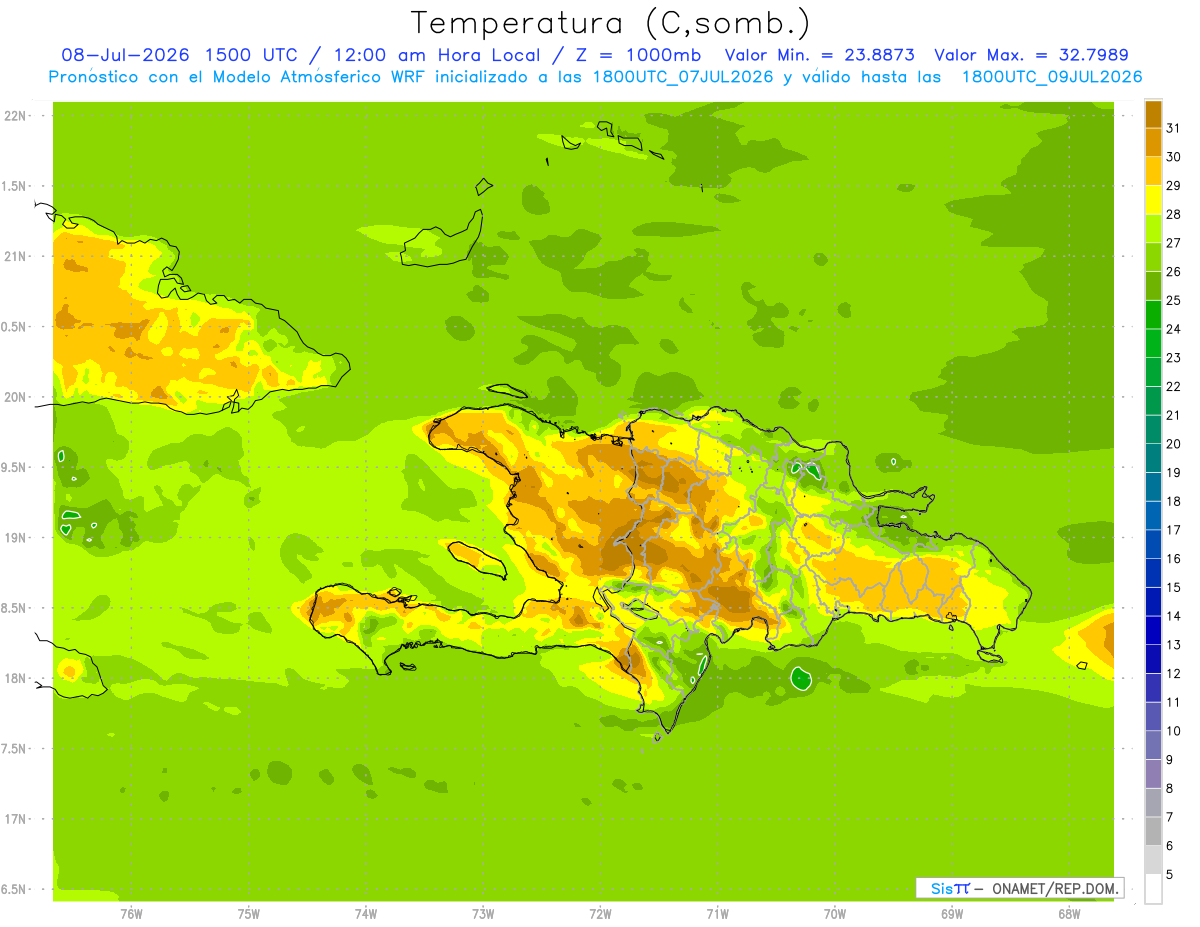This screenshot has height=927, width=1200.
Task: Click the '69W' longitude axis label
Action: [x=952, y=913]
